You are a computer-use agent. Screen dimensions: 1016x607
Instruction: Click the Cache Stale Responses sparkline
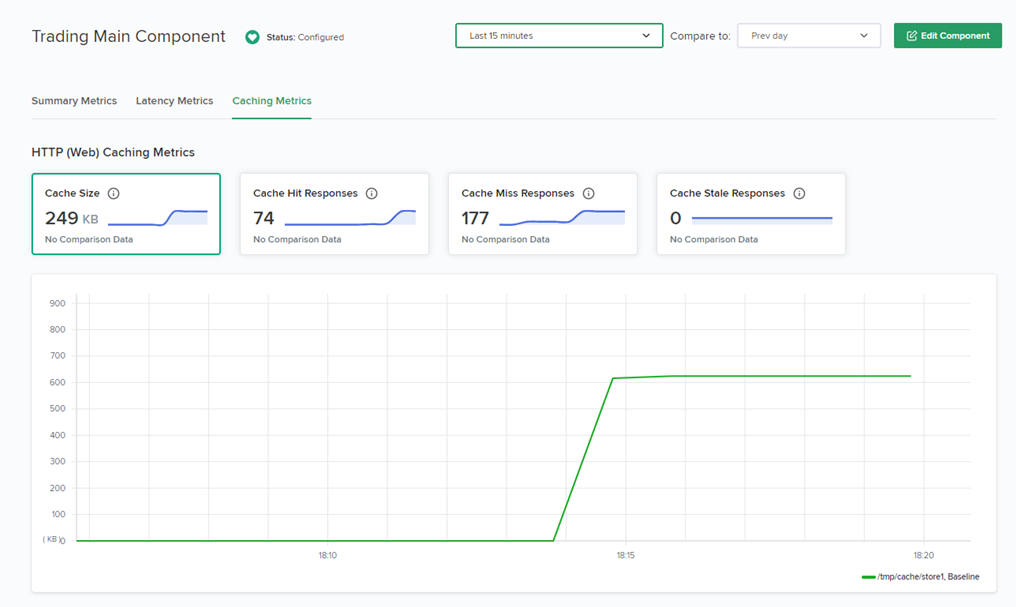762,219
